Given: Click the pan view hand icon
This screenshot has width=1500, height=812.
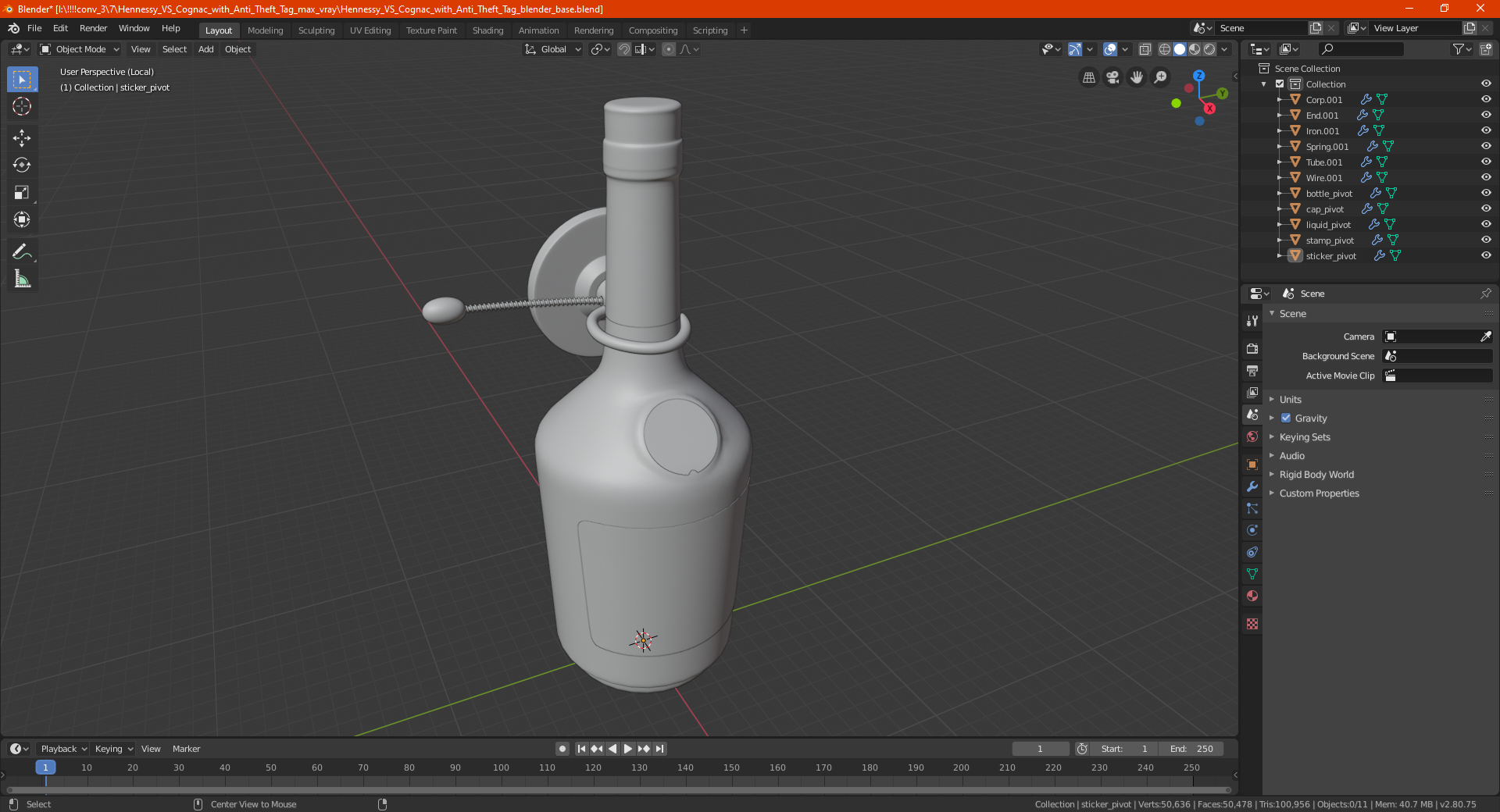Looking at the screenshot, I should click(1137, 77).
